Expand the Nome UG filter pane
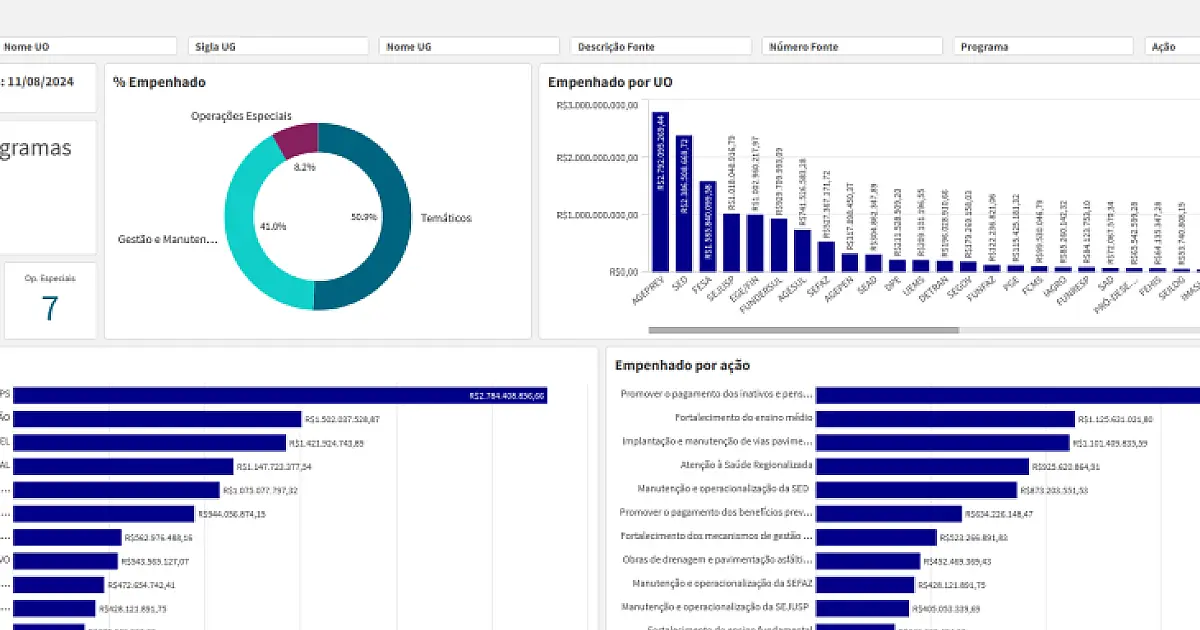The image size is (1200, 630). pos(469,46)
